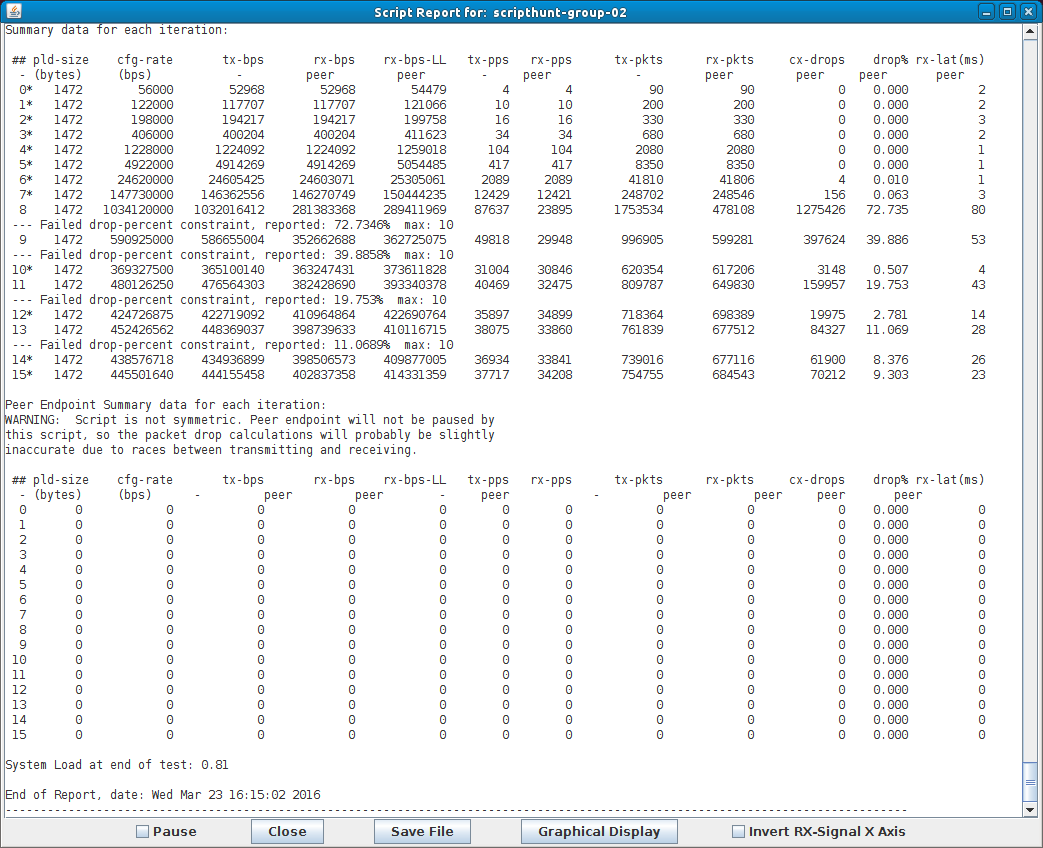The height and width of the screenshot is (848, 1043).
Task: Enable the Pause checkbox
Action: point(142,832)
